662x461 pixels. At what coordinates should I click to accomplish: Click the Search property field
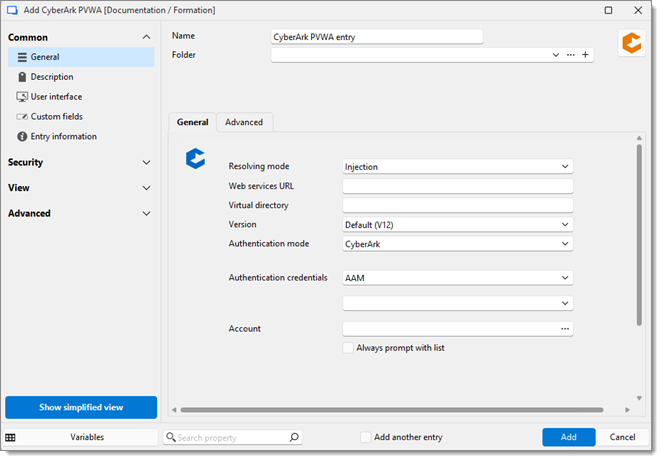click(232, 437)
